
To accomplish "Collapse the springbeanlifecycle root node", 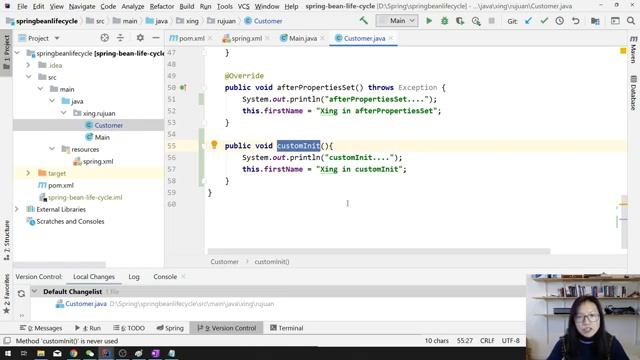I will [x=17, y=53].
